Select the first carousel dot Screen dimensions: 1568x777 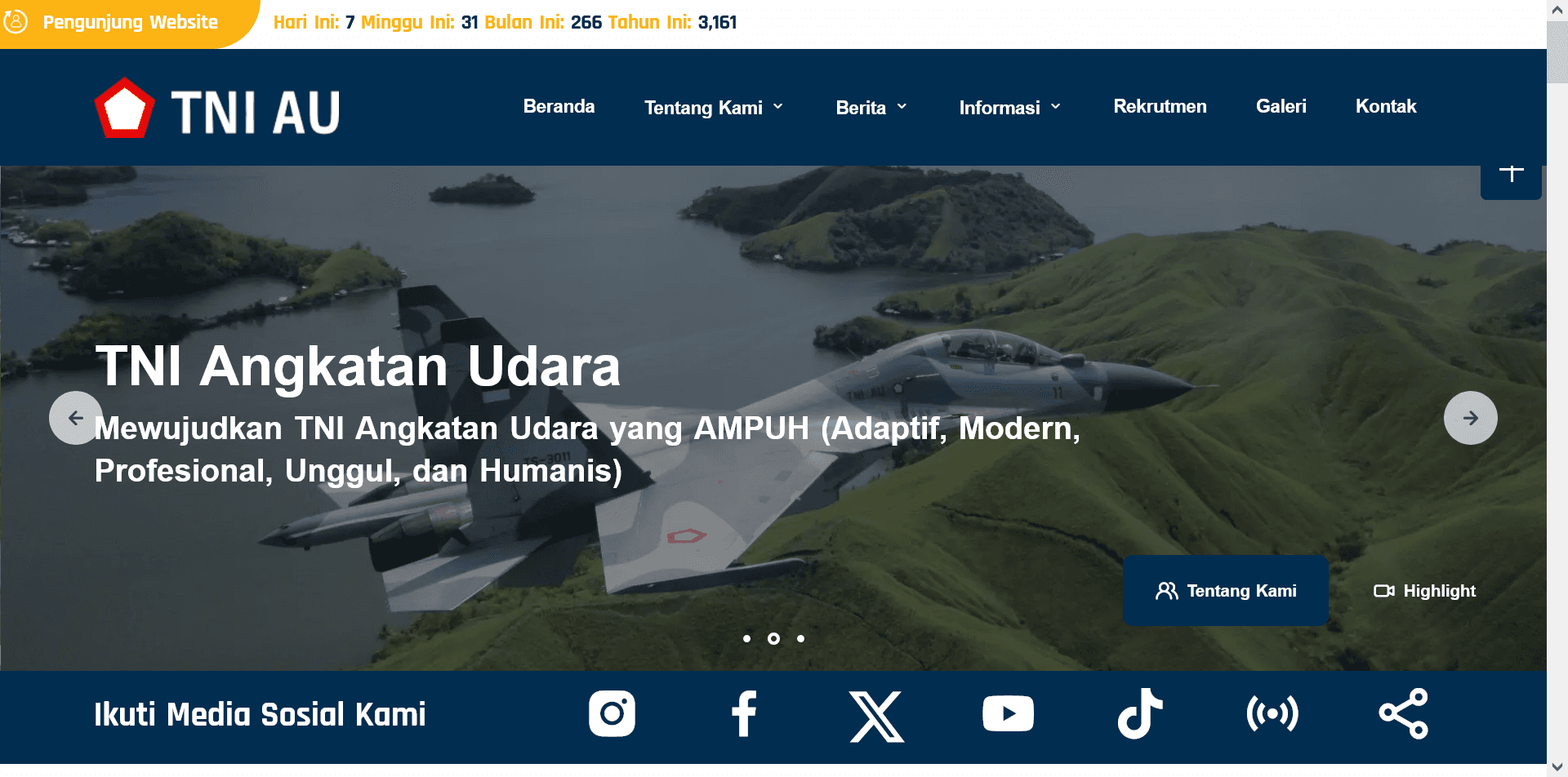(x=746, y=638)
